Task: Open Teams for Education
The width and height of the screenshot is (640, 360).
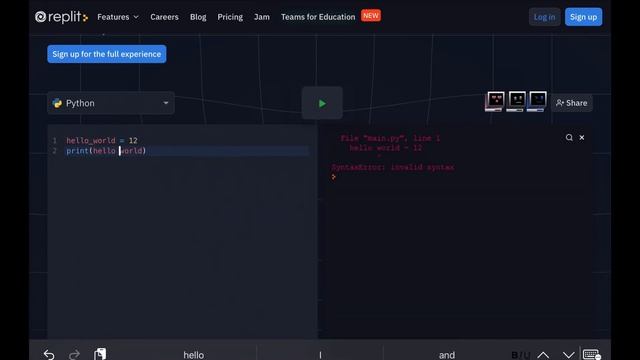Action: coord(318,17)
